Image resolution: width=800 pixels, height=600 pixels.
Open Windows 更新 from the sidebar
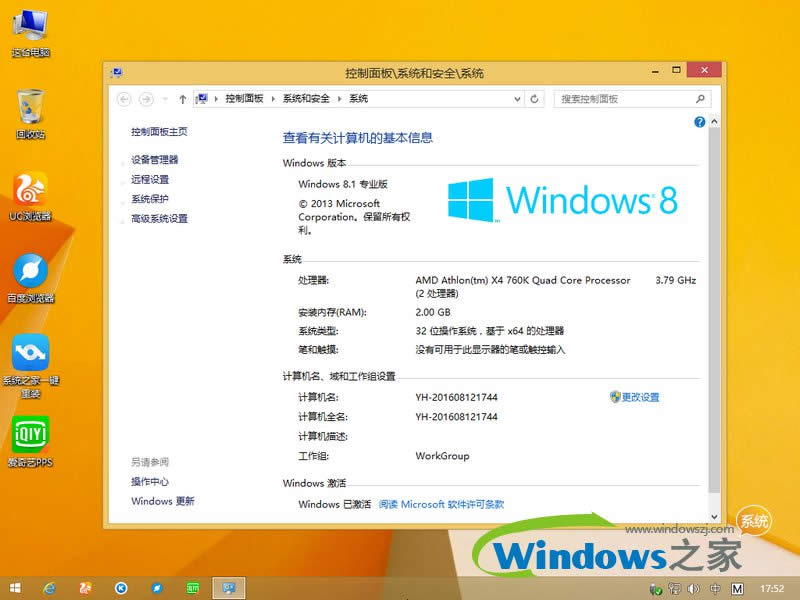point(163,501)
